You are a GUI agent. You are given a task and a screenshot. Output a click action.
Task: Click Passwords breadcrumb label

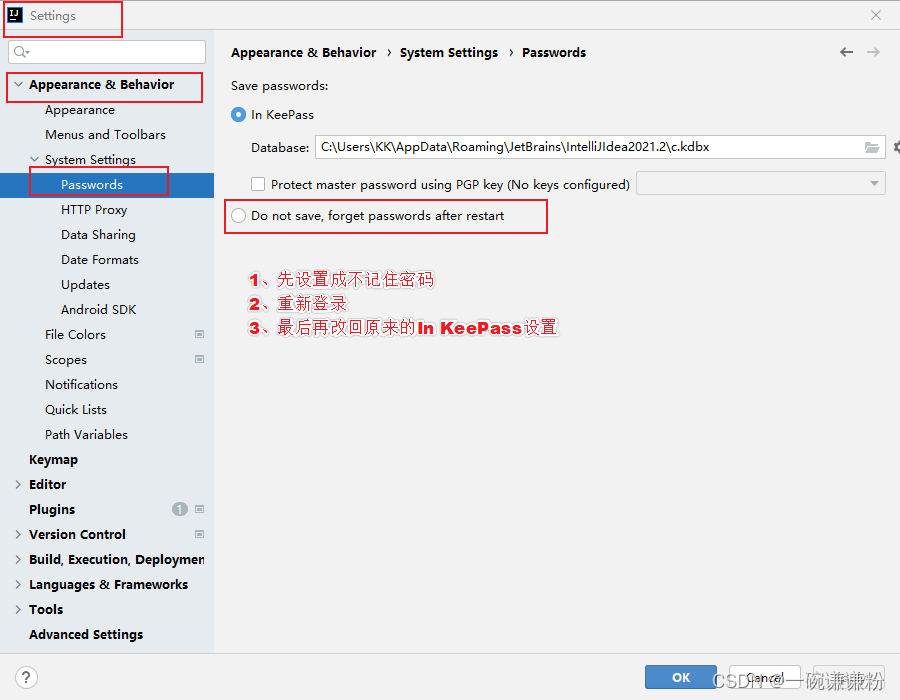(x=554, y=53)
